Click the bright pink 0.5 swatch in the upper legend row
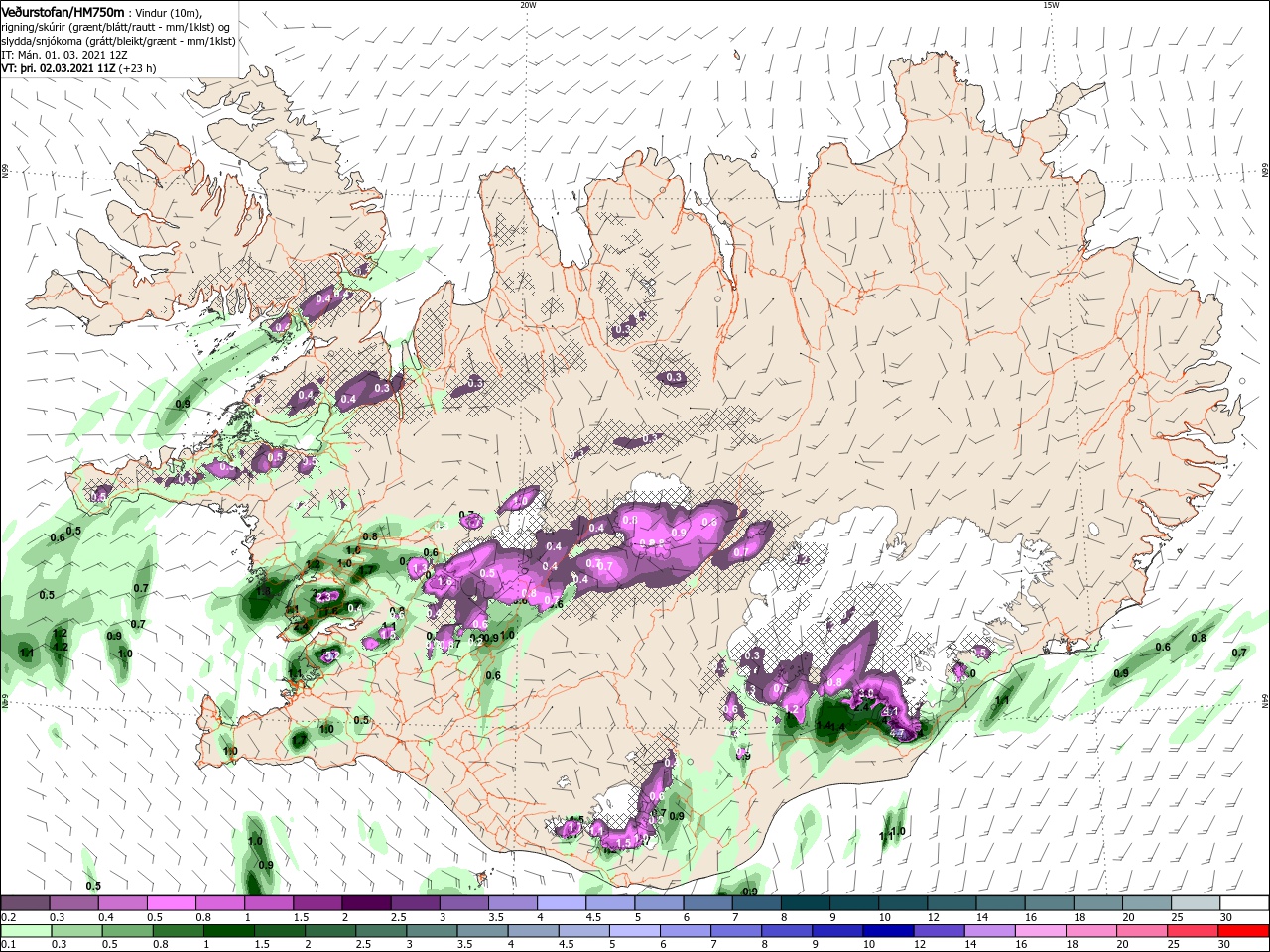The width and height of the screenshot is (1270, 952). [171, 903]
